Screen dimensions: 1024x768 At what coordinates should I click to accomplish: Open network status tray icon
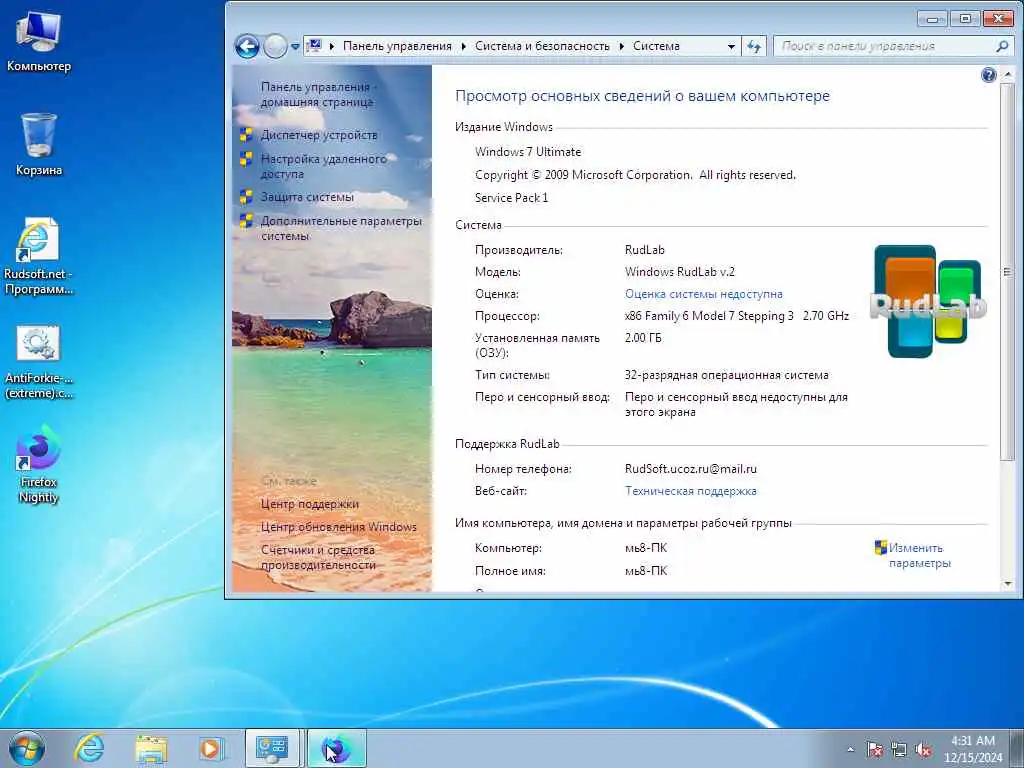[899, 750]
